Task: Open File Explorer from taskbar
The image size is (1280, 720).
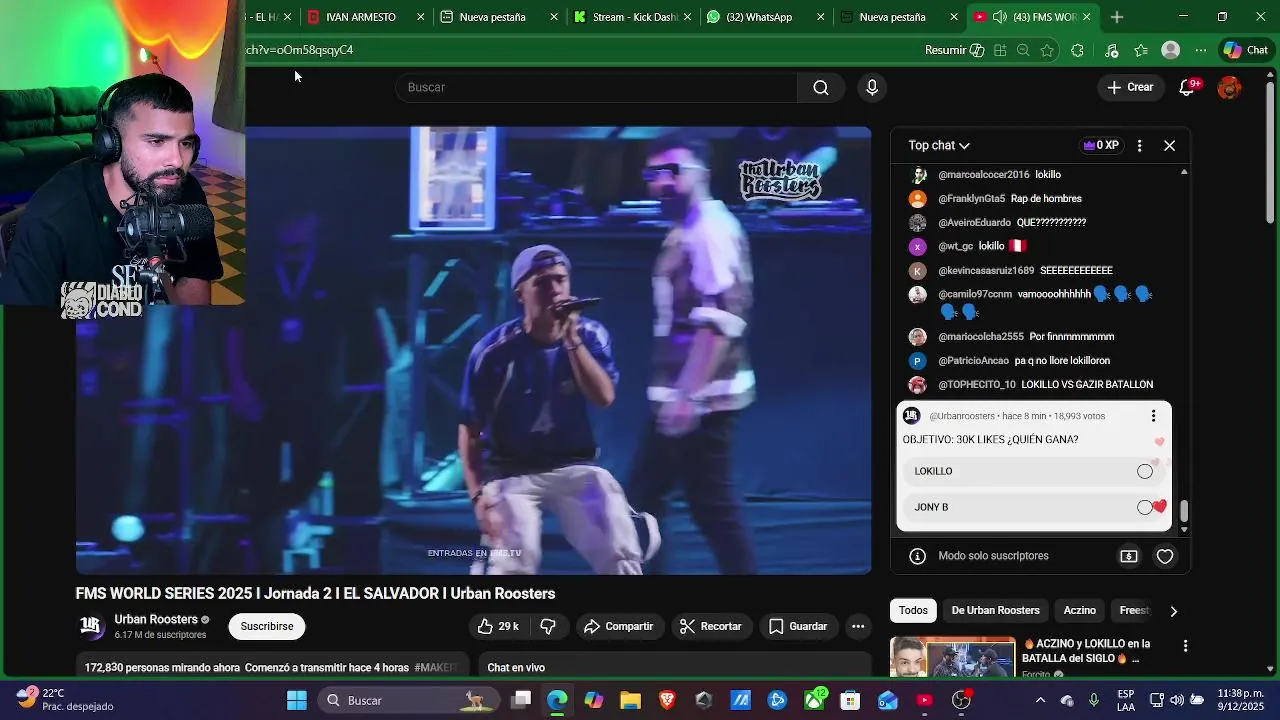Action: (x=630, y=700)
